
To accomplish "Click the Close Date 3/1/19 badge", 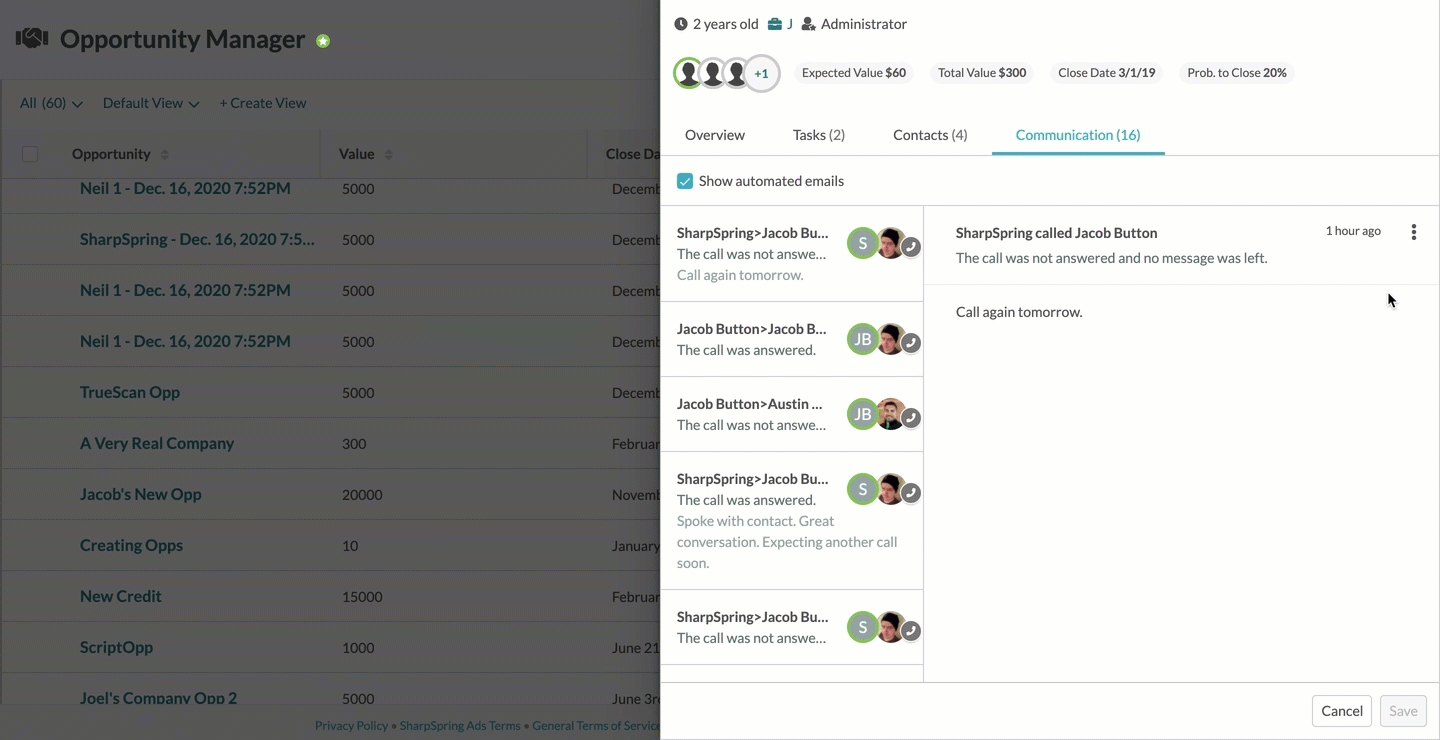I will pos(1107,73).
